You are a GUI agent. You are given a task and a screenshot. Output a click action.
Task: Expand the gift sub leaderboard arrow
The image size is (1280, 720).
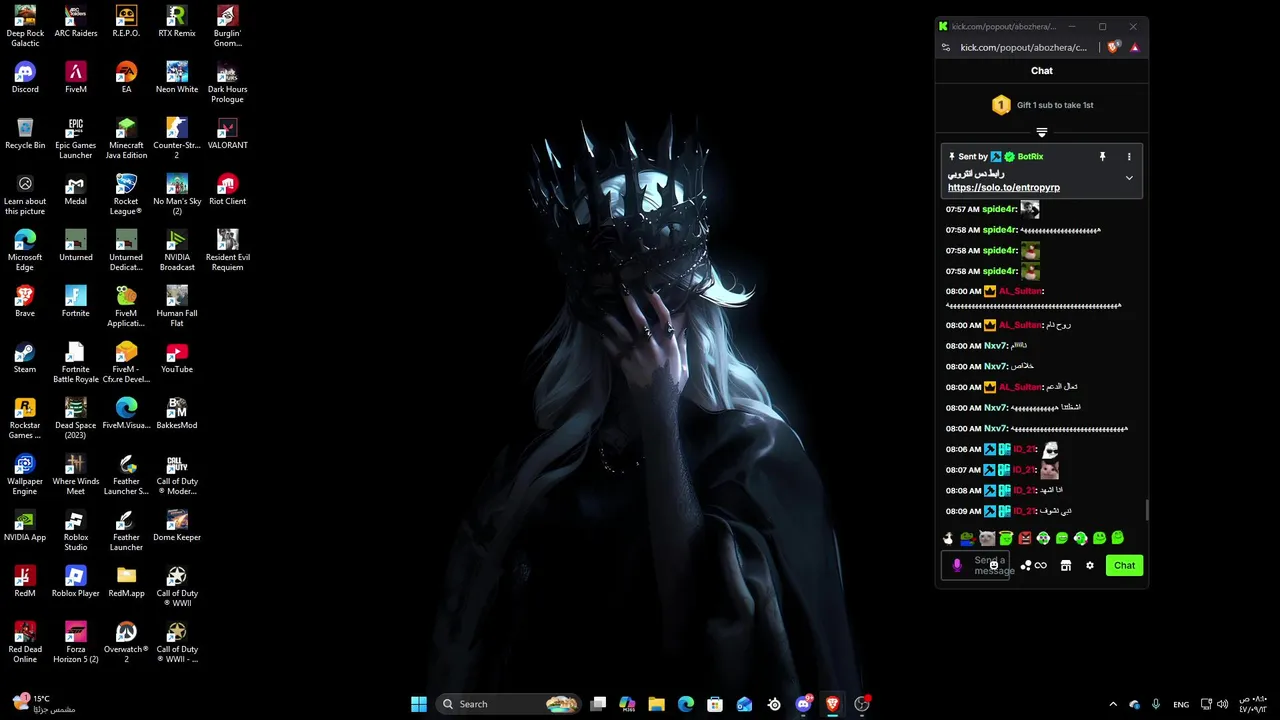(x=1042, y=132)
